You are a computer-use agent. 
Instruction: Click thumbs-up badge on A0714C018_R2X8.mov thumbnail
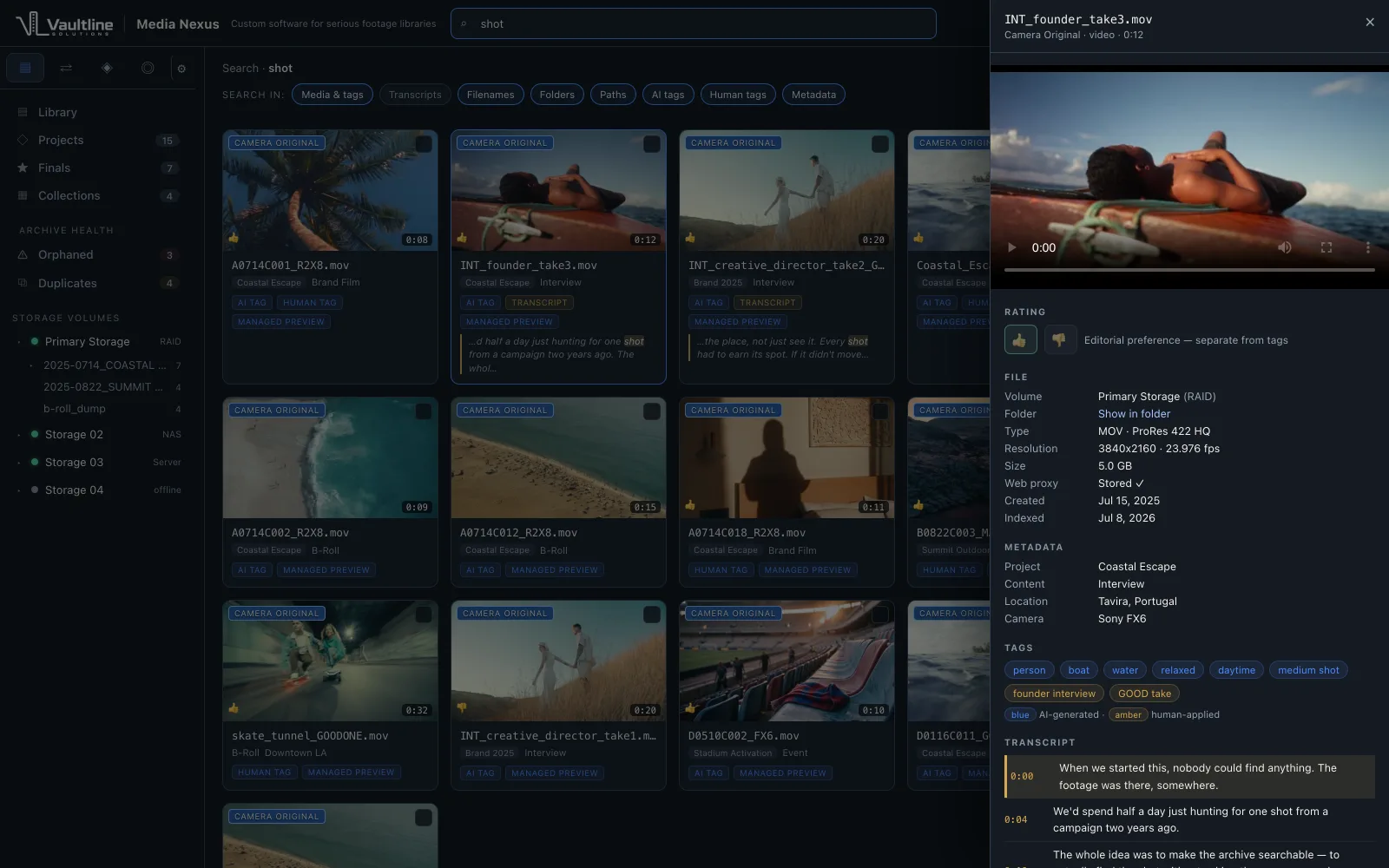click(x=690, y=505)
